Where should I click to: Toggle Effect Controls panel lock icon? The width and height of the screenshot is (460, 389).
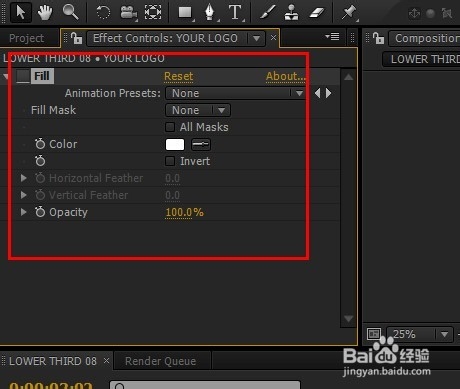coord(77,38)
